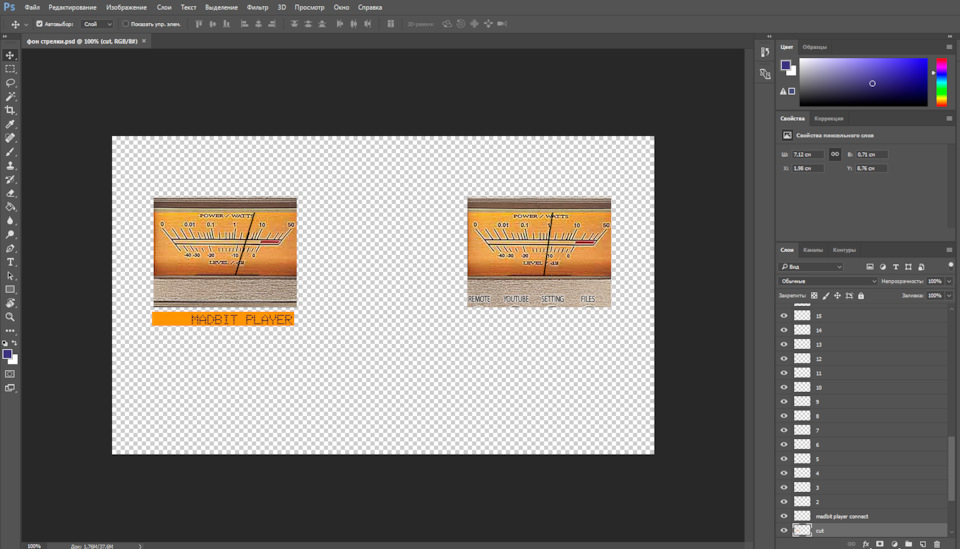960x549 pixels.
Task: Open the Color panel options menu
Action: [x=949, y=47]
